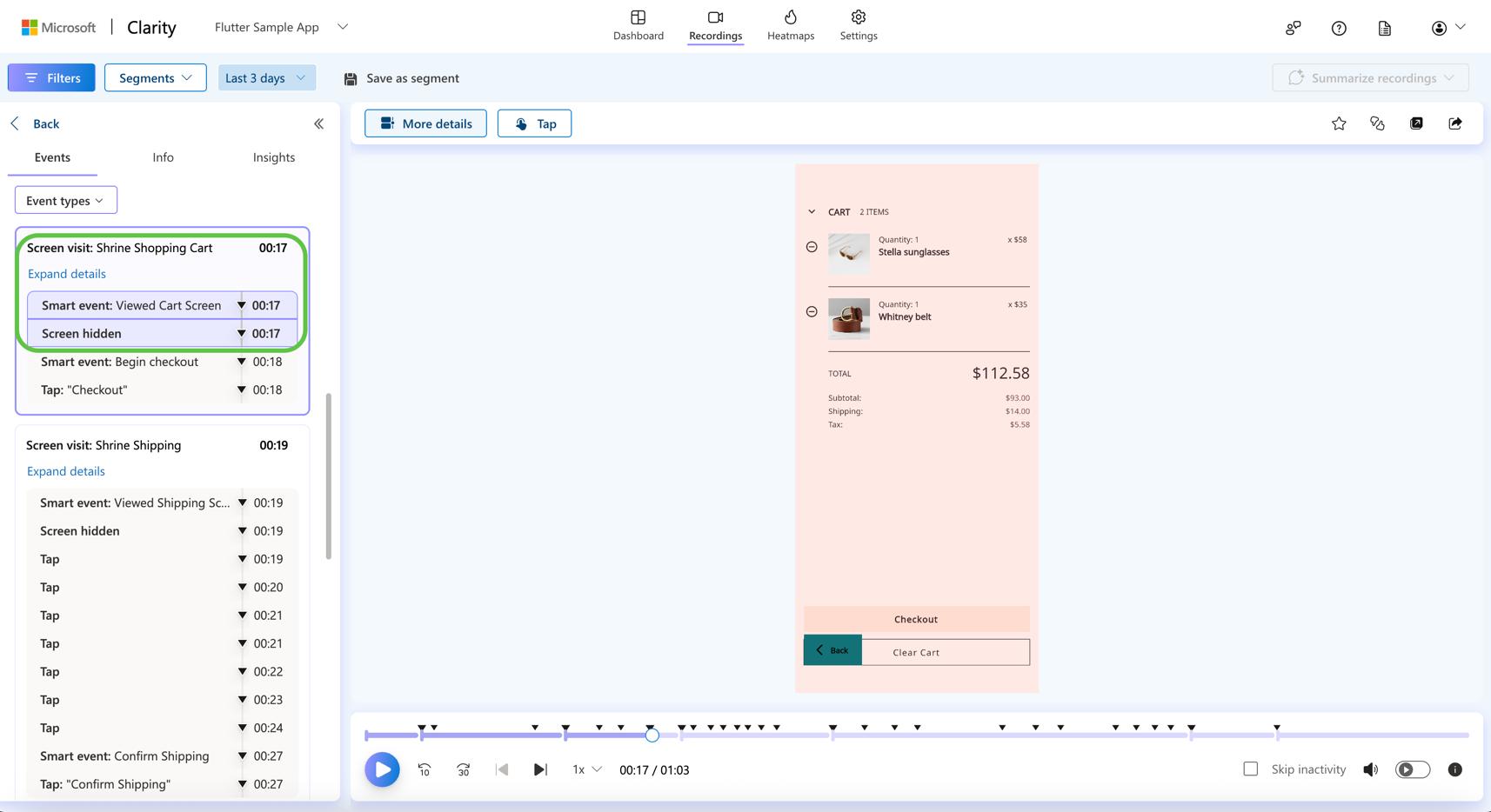This screenshot has height=812, width=1491.
Task: Go to the next recording
Action: (x=540, y=769)
